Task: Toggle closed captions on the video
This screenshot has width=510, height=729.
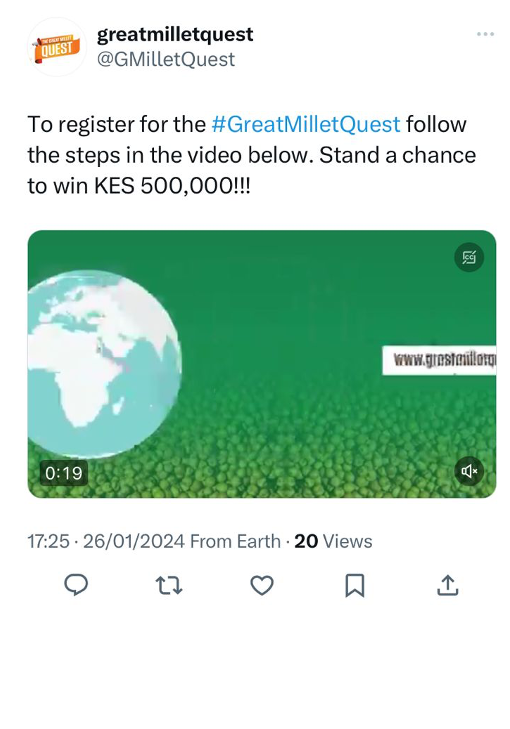Action: coord(469,257)
